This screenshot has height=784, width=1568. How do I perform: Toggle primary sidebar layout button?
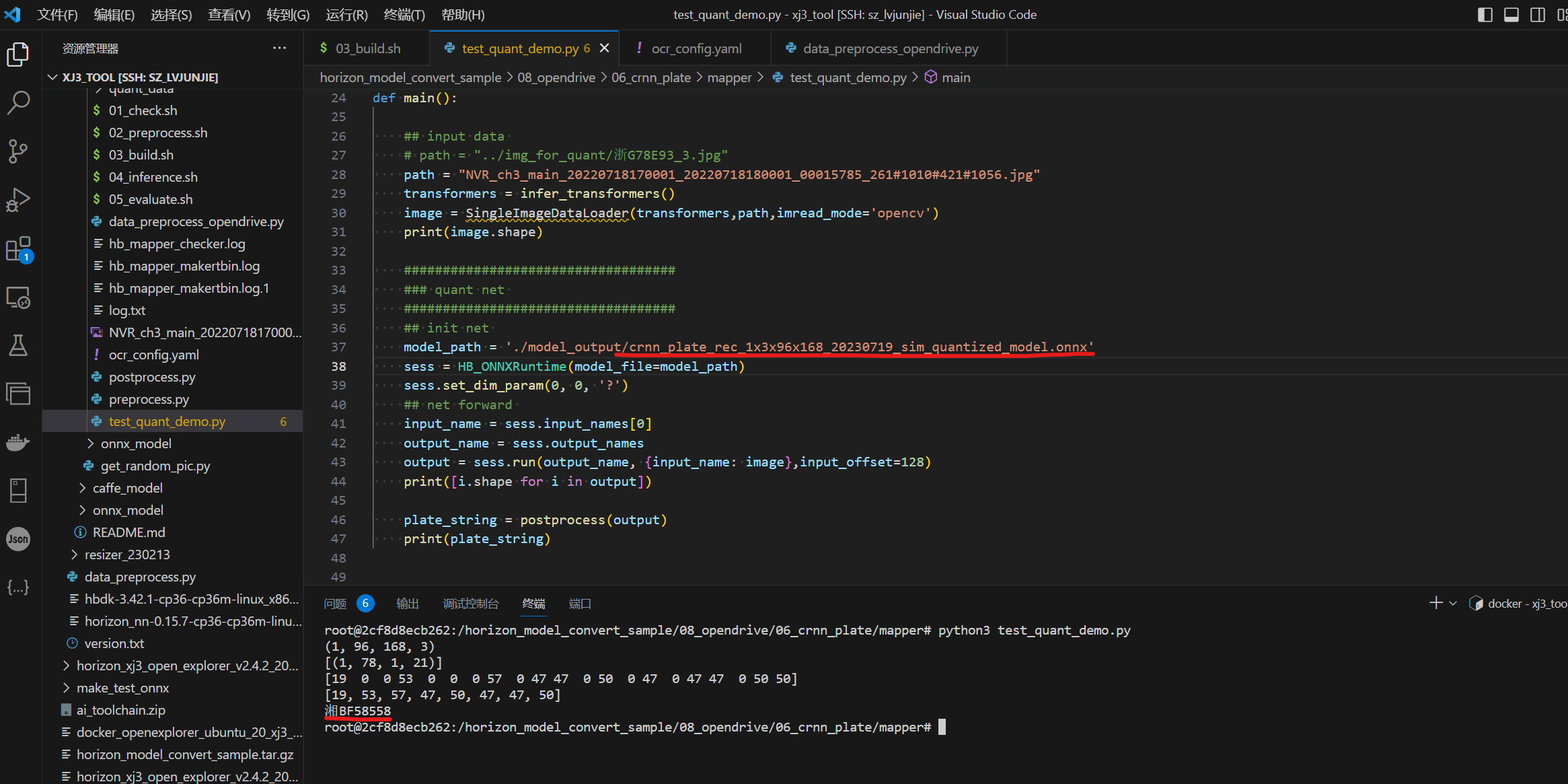(x=1485, y=15)
